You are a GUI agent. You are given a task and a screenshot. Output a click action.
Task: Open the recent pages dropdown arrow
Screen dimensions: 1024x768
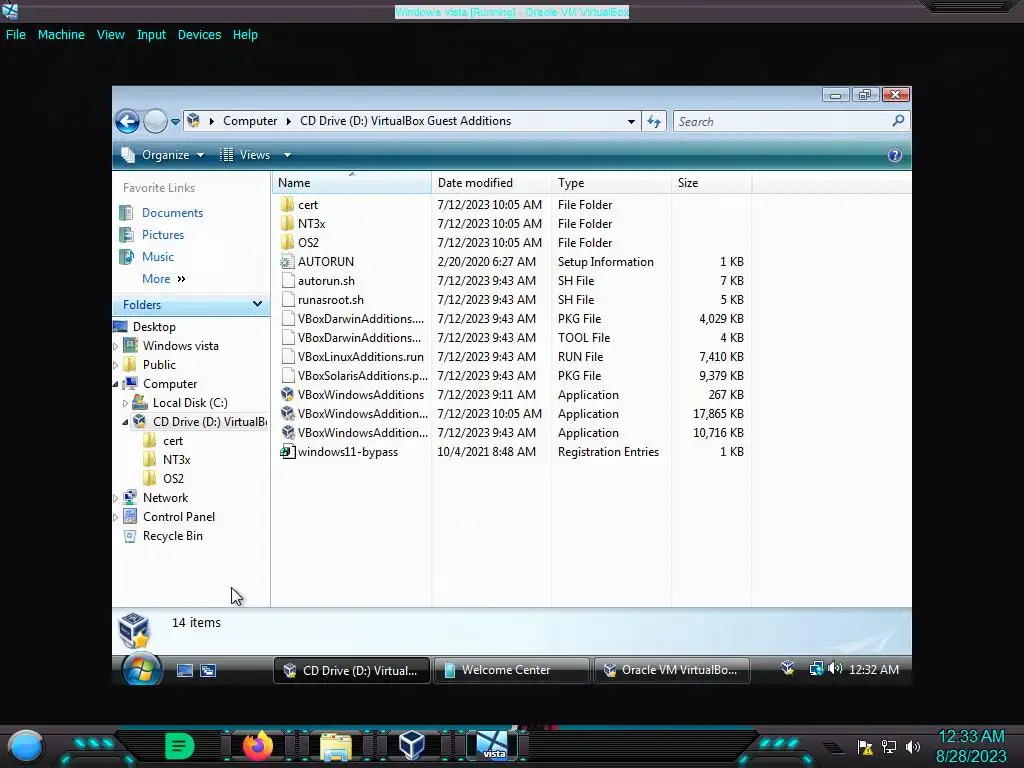pos(175,121)
